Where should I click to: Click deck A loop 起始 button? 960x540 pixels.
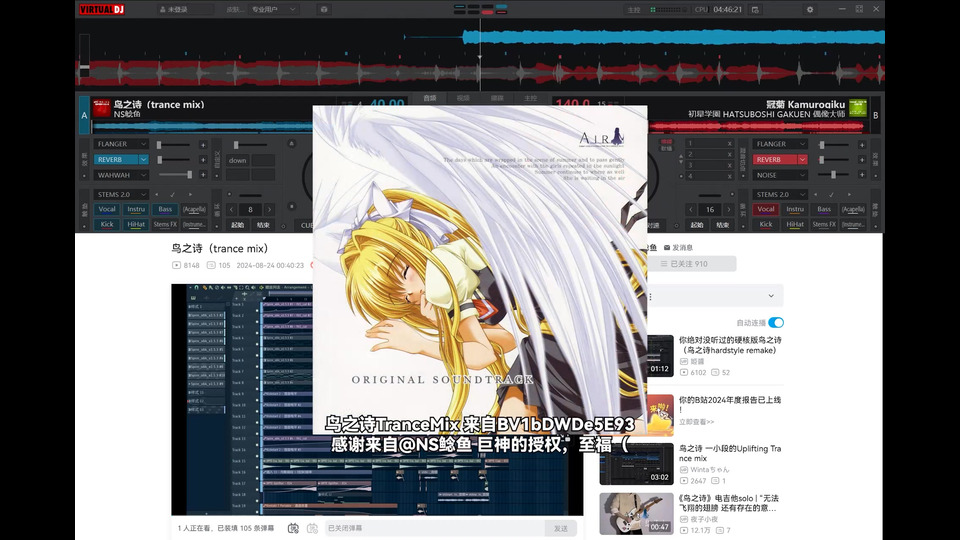pos(238,225)
